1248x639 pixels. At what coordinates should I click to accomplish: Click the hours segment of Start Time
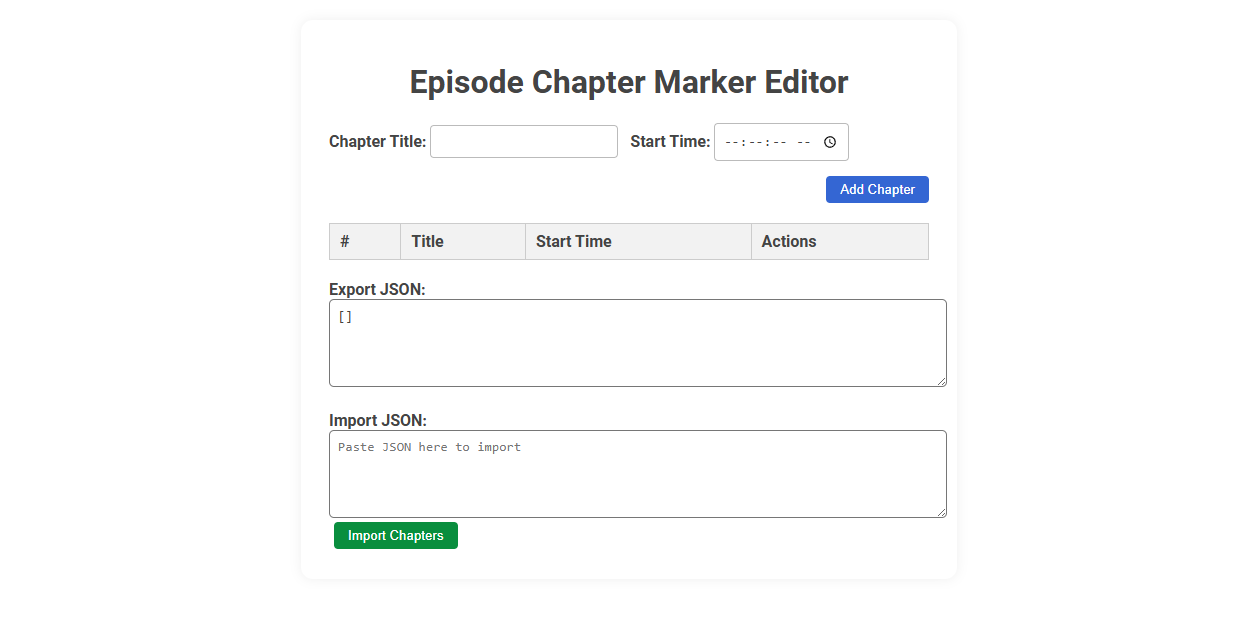pyautogui.click(x=729, y=141)
